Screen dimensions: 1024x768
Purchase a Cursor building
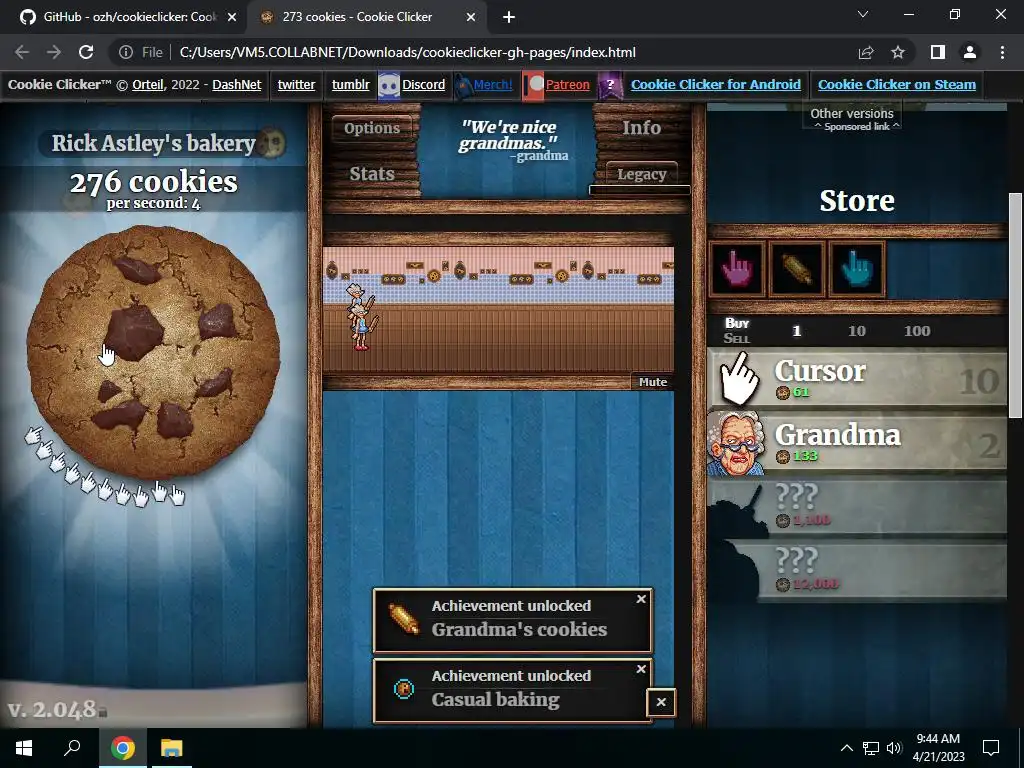[857, 379]
